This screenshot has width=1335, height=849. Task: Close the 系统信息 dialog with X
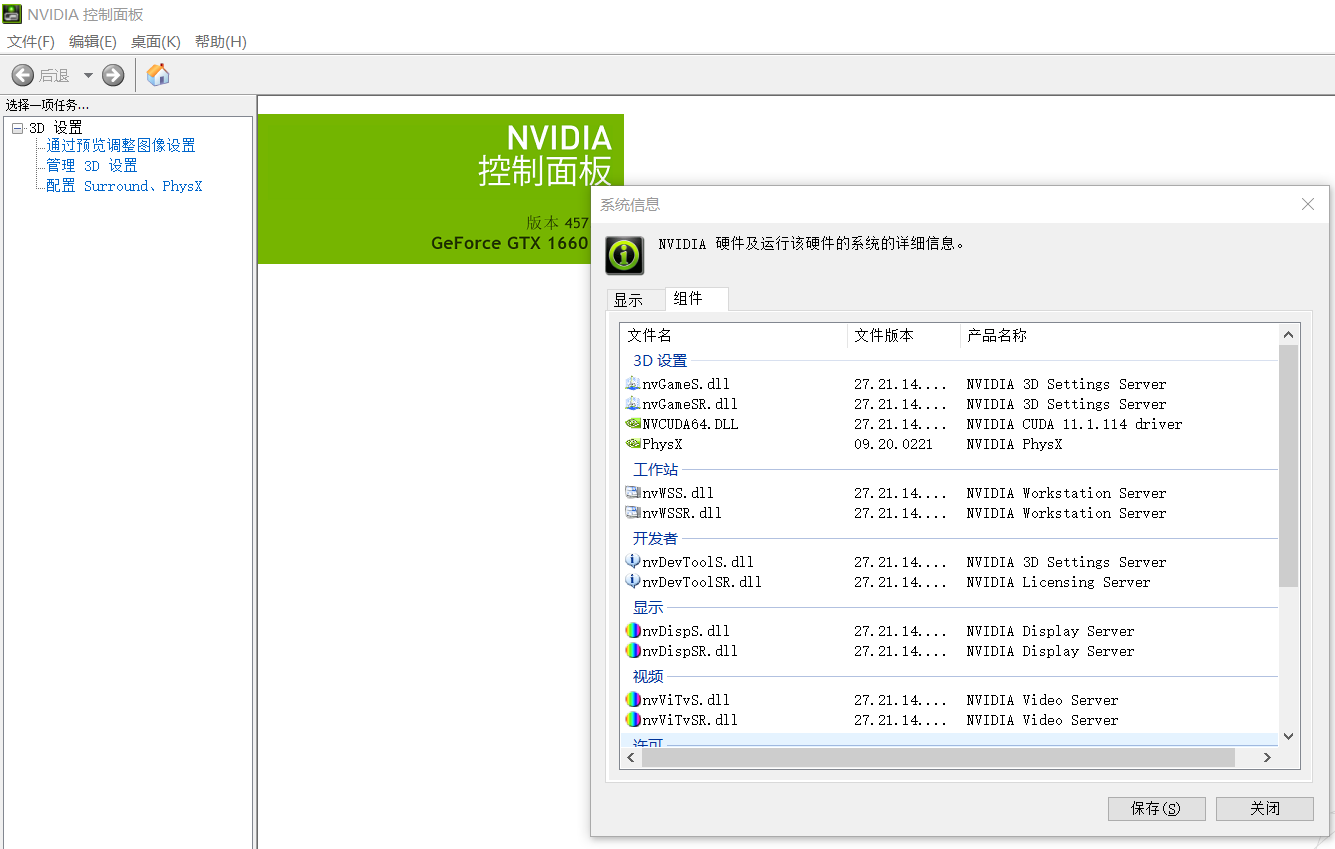[x=1307, y=204]
